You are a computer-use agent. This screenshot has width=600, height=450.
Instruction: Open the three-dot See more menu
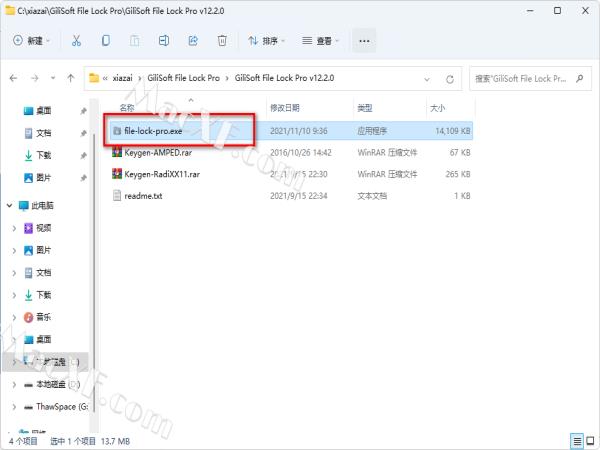click(x=364, y=41)
